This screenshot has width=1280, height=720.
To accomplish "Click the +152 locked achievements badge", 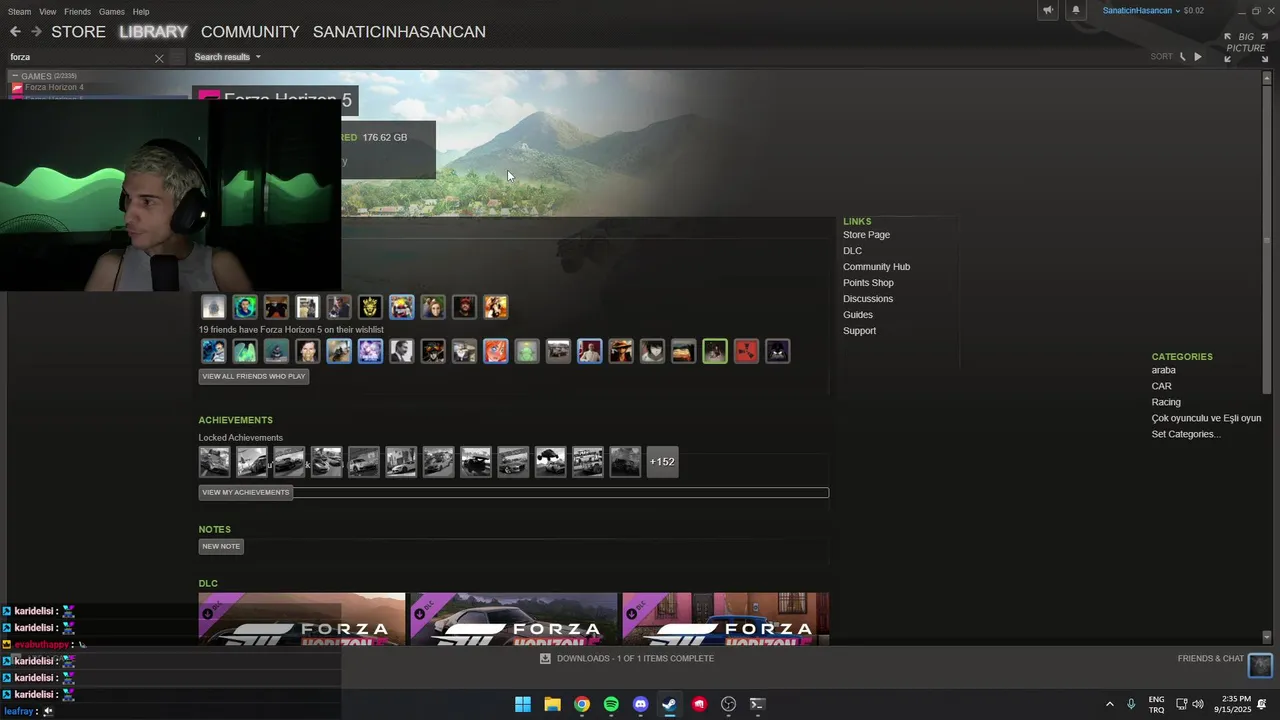I will [662, 462].
